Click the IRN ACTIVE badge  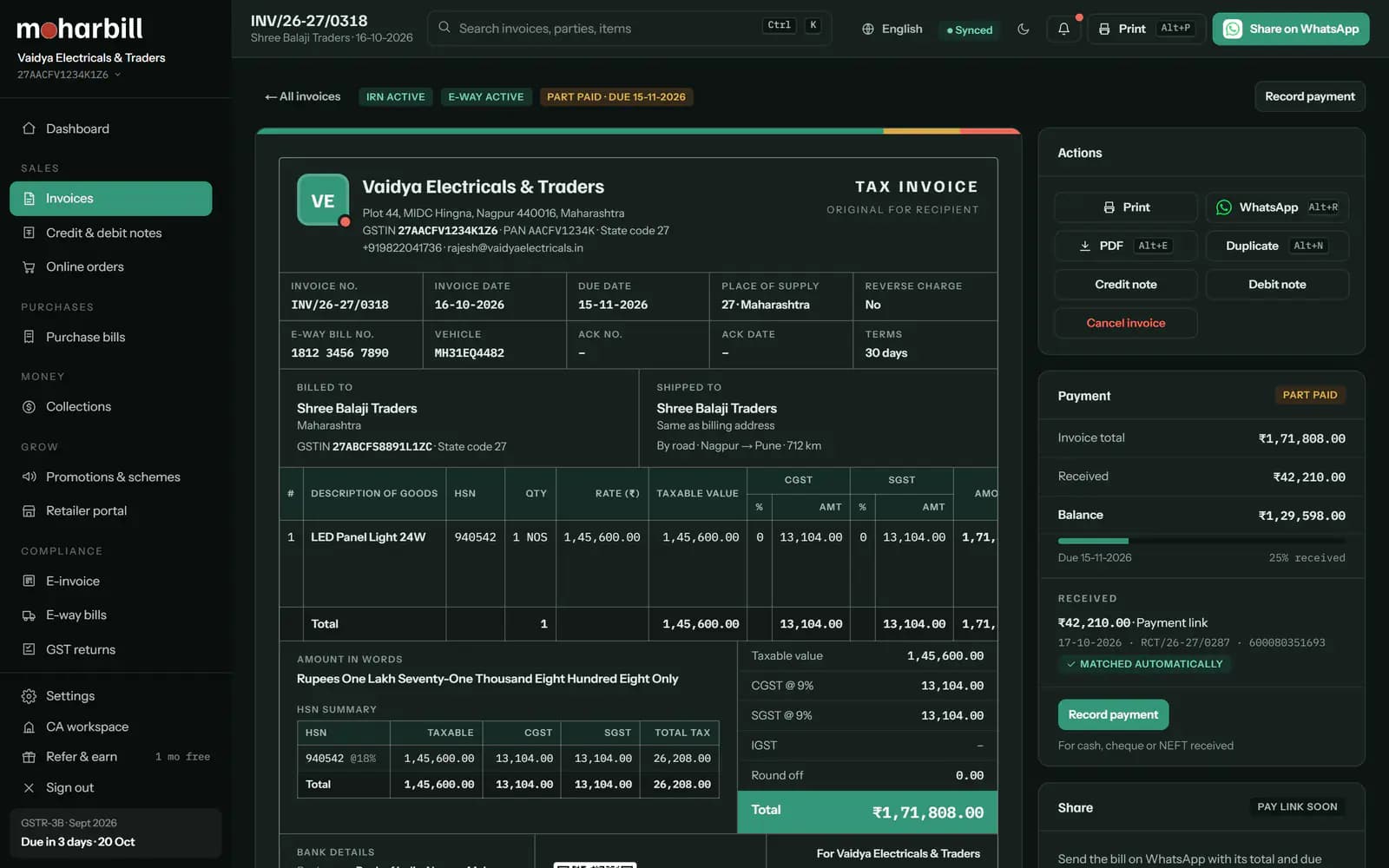[x=395, y=96]
